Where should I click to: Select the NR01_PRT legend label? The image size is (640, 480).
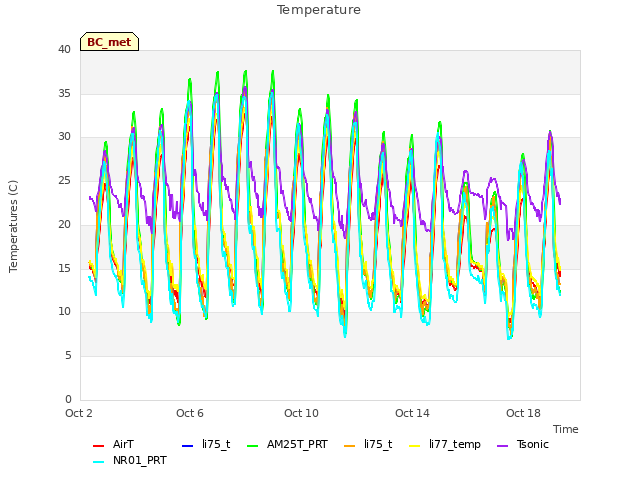[140, 460]
